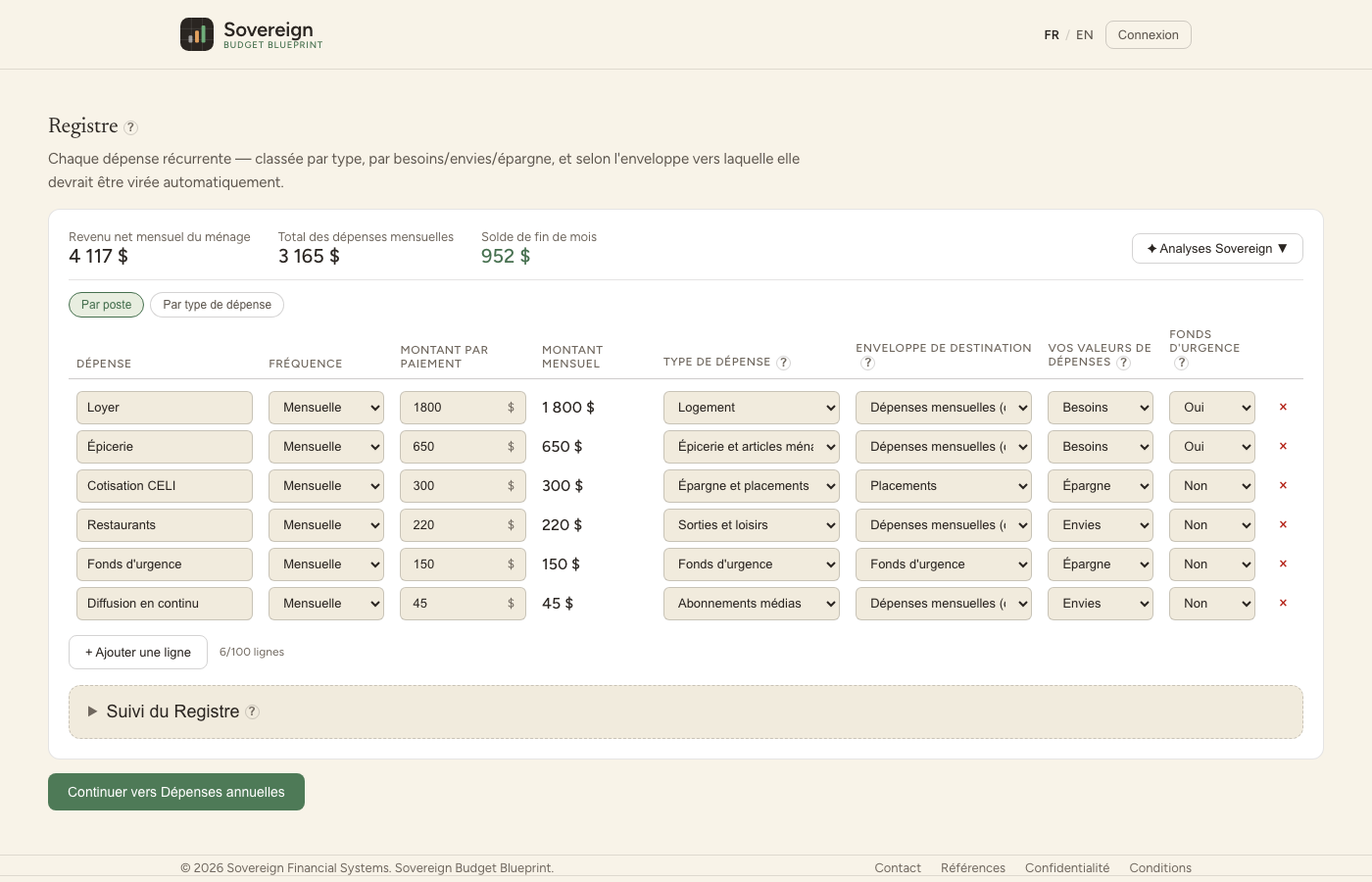The image size is (1372, 882).
Task: Click the Sovereign Budget Blueprint logo icon
Action: click(197, 34)
